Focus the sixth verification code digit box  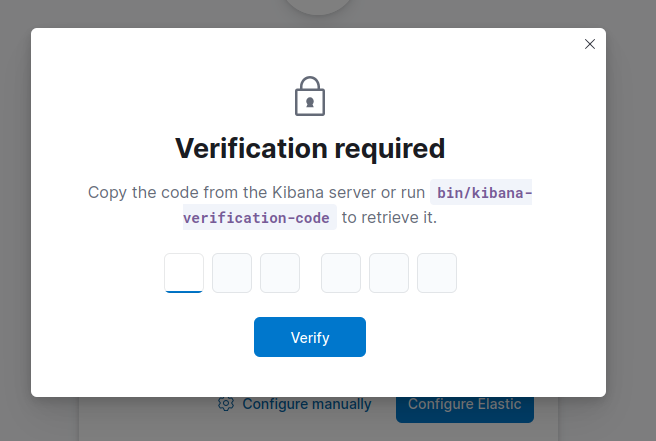(x=437, y=273)
